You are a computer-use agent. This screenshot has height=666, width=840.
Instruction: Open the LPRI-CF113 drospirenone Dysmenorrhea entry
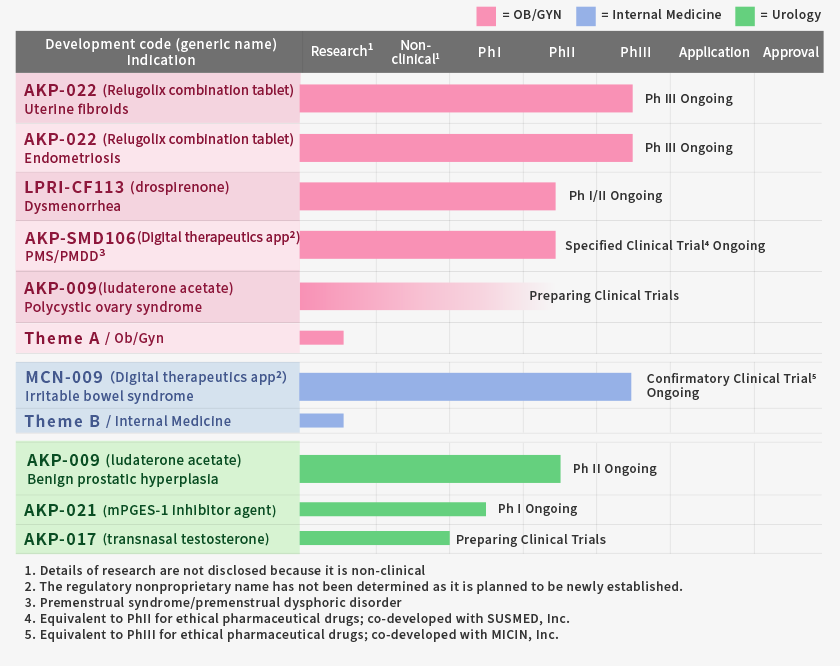(127, 196)
